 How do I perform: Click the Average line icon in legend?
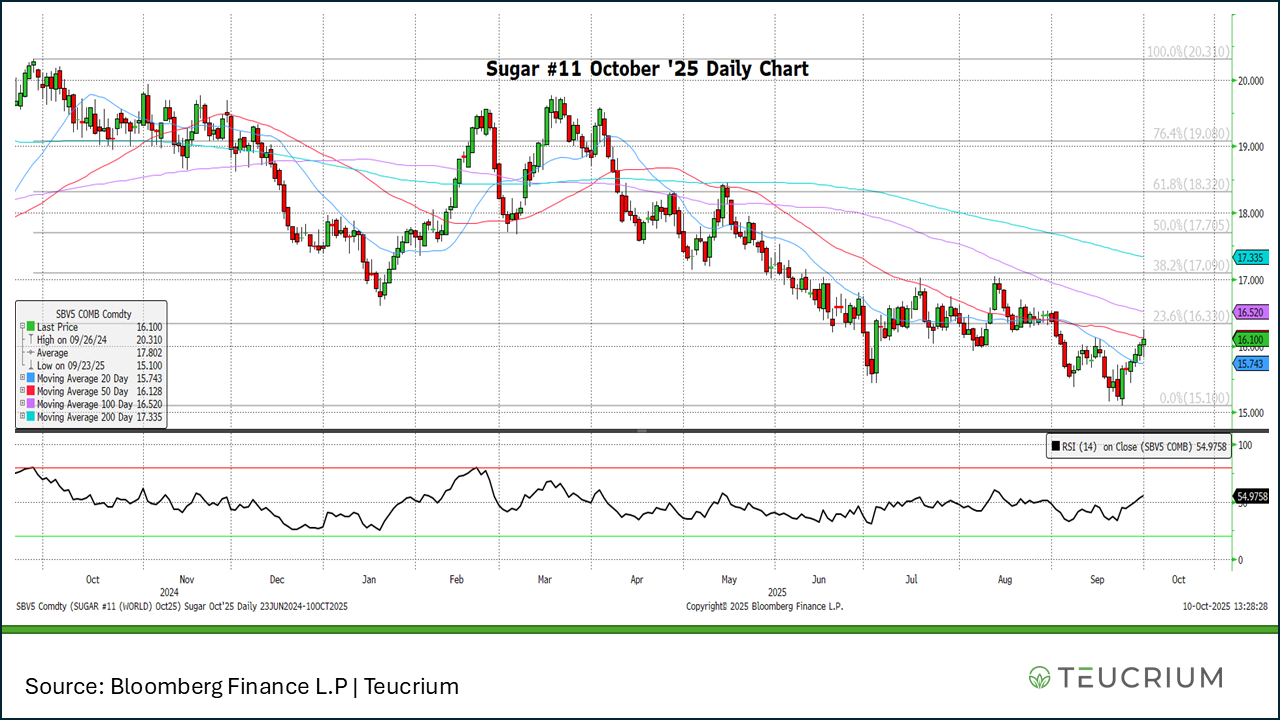pos(31,353)
